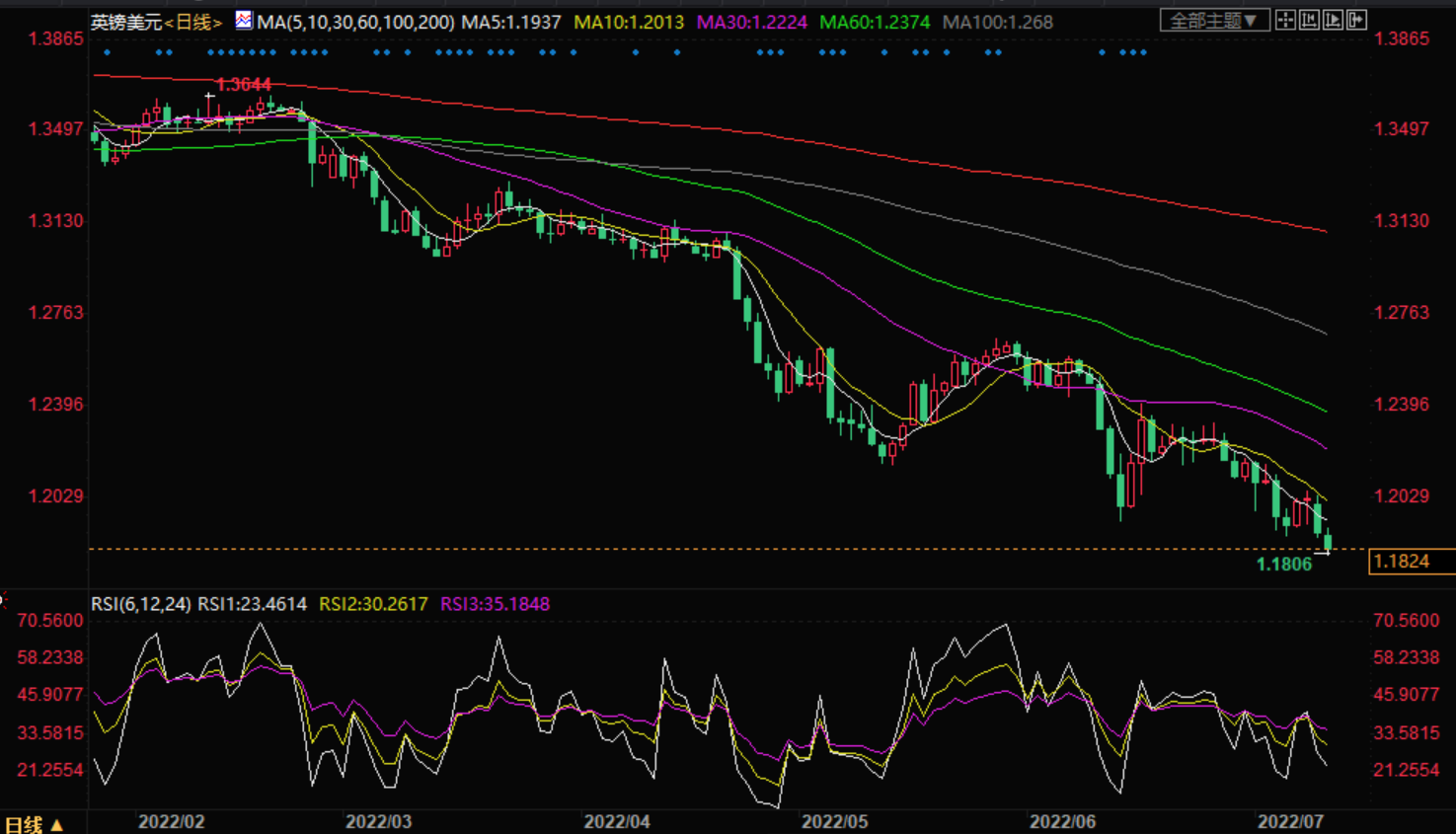Open the 全部主题 dropdown
The width and height of the screenshot is (1456, 834).
(x=1213, y=21)
